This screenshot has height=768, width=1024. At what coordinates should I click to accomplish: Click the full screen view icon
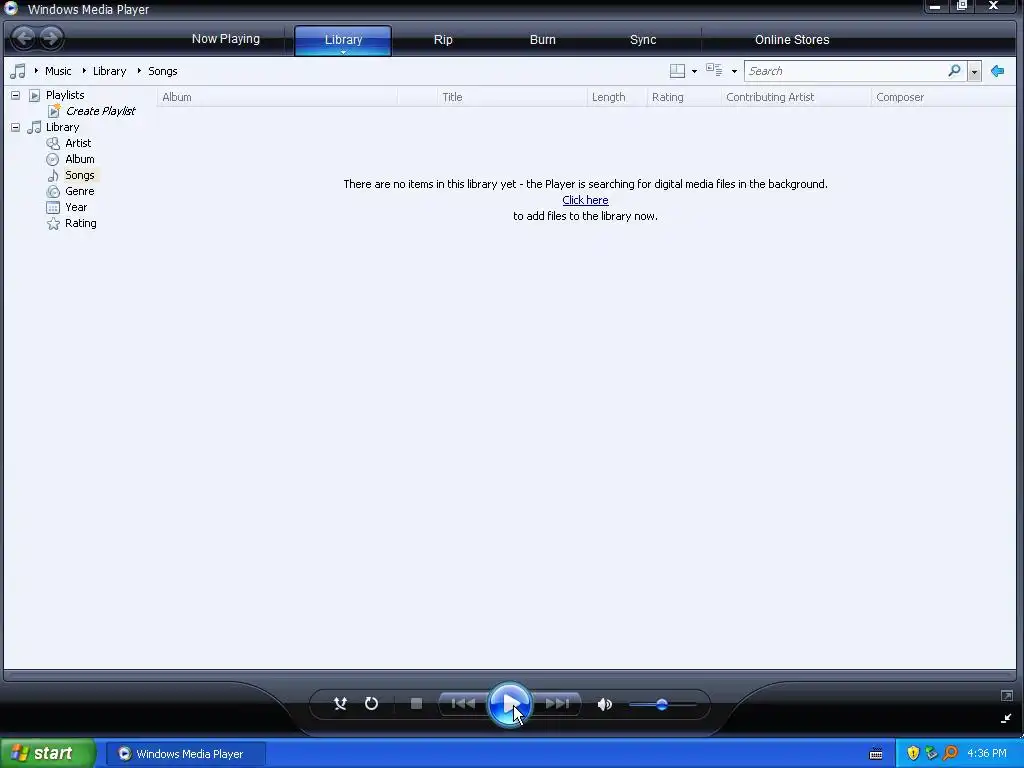pyautogui.click(x=1006, y=696)
